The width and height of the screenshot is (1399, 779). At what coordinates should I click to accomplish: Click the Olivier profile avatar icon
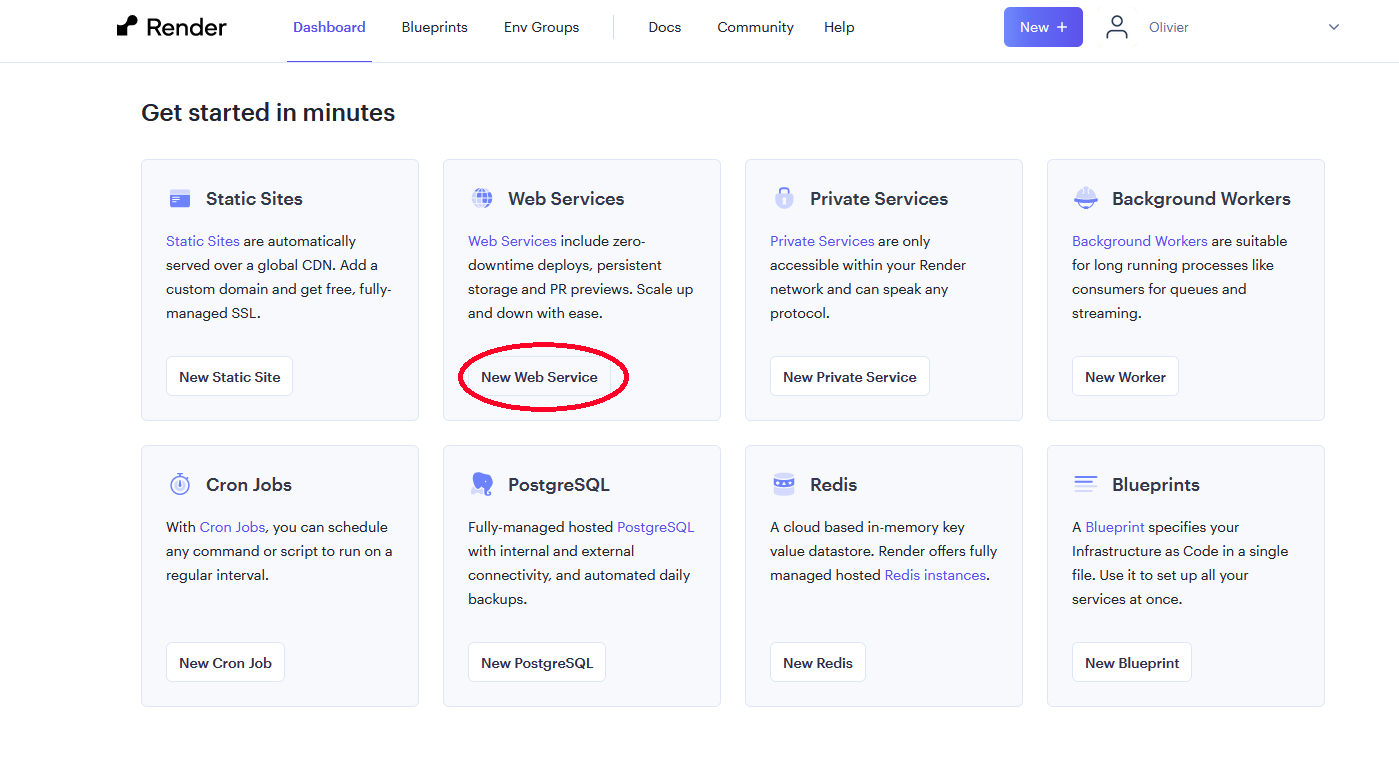tap(1116, 27)
